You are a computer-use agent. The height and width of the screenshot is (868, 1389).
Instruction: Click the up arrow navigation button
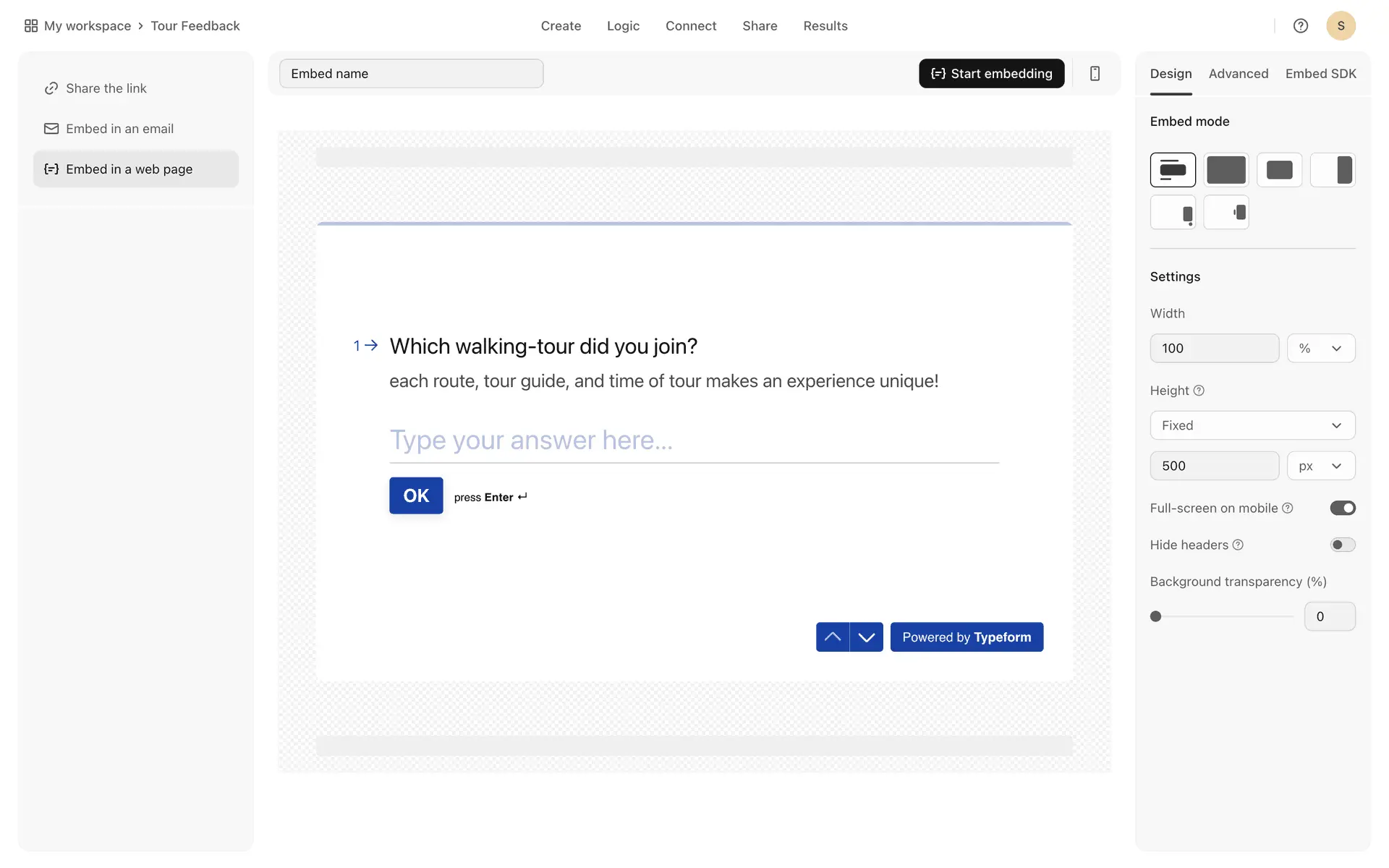pos(832,637)
